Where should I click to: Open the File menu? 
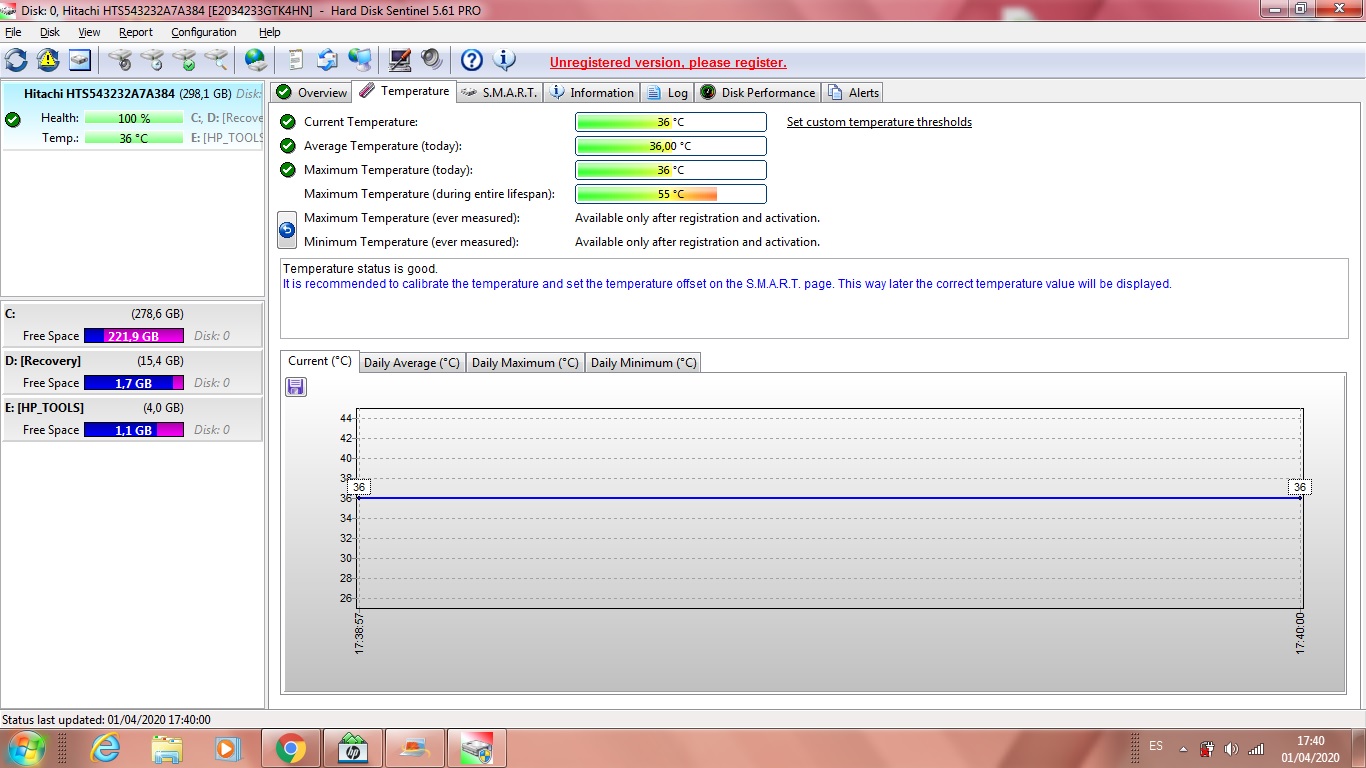click(x=13, y=32)
